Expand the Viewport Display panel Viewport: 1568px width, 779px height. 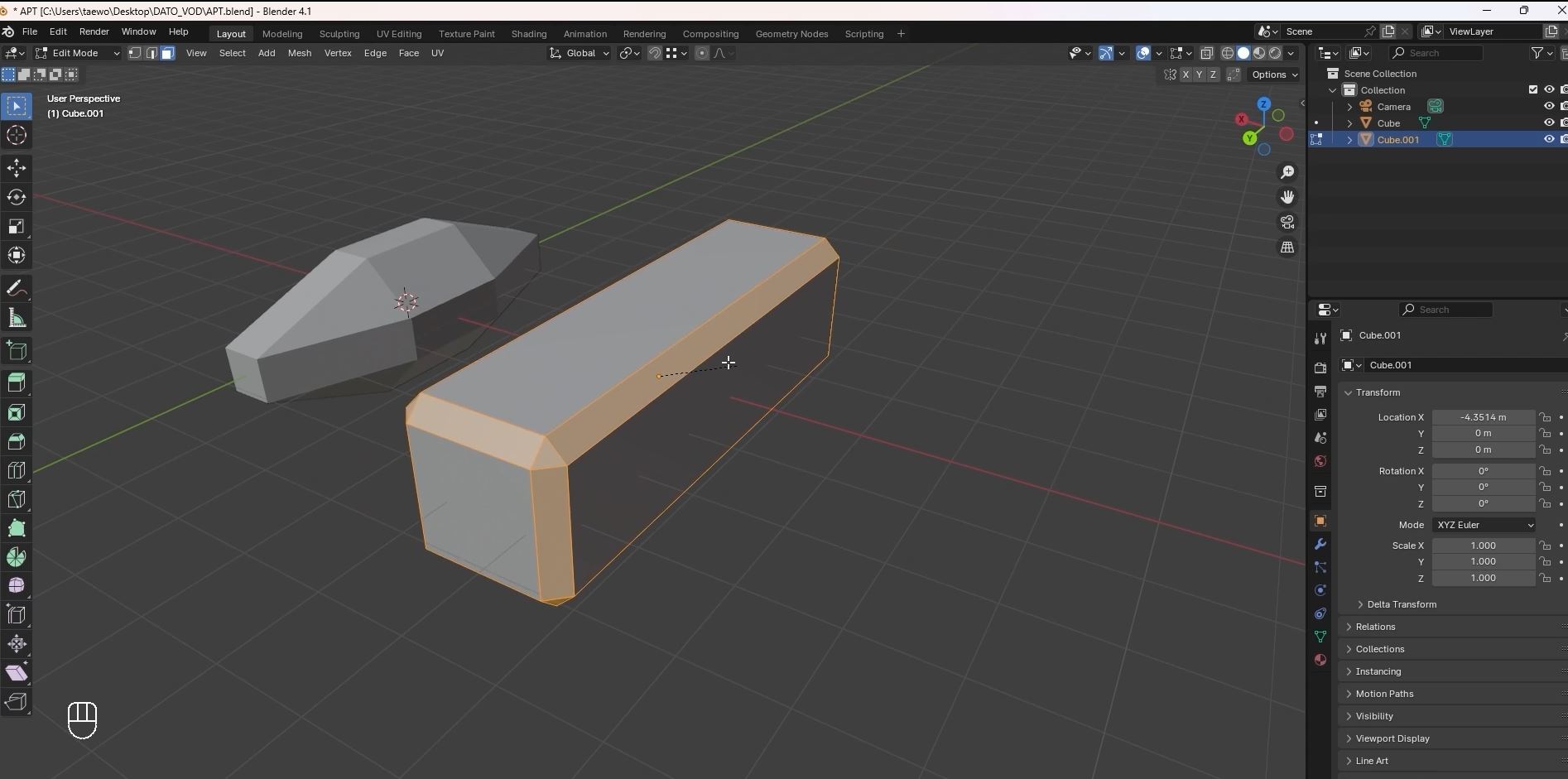click(x=1392, y=738)
